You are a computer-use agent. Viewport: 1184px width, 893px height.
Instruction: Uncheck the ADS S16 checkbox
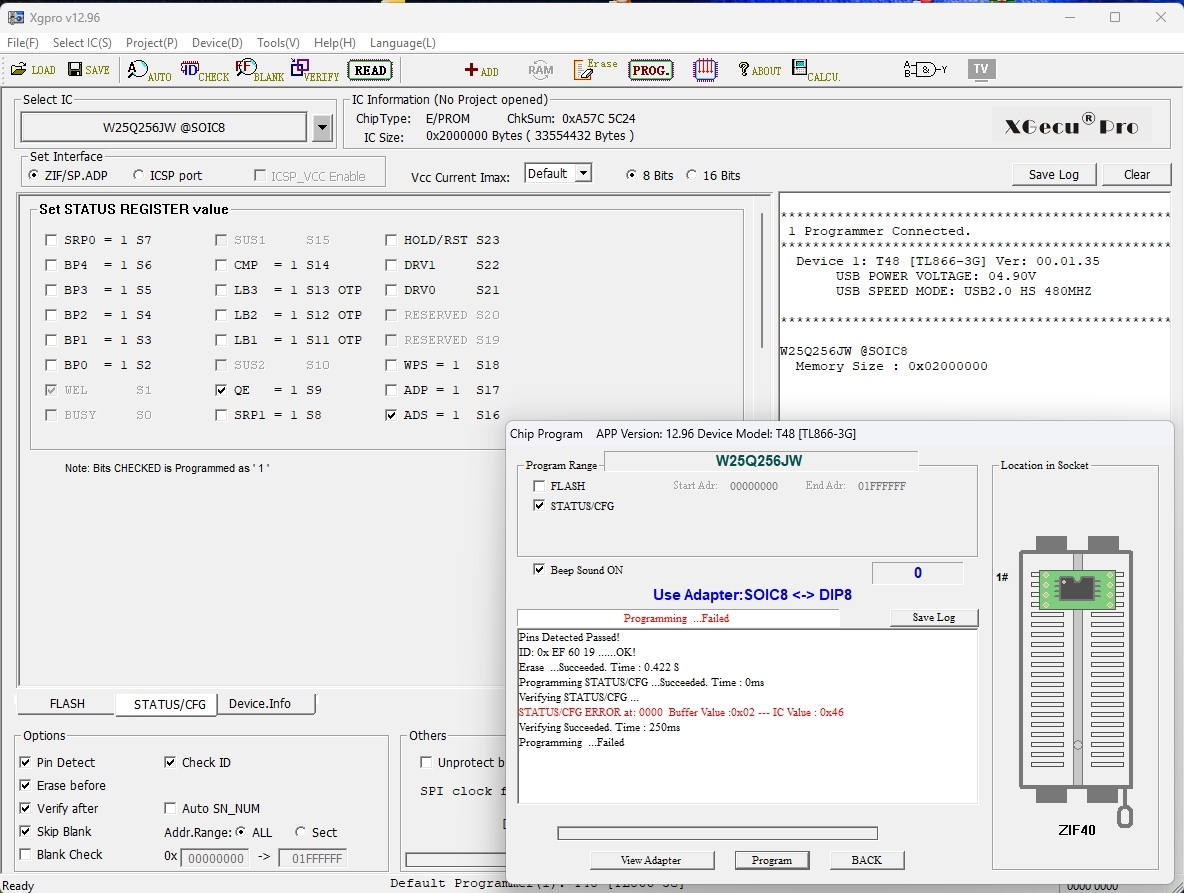click(390, 415)
